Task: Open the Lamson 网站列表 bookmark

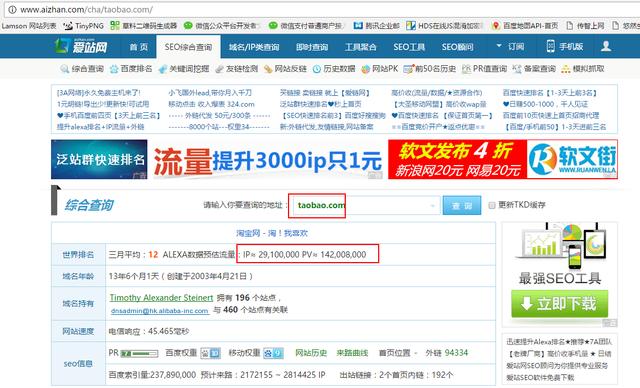Action: [x=29, y=26]
